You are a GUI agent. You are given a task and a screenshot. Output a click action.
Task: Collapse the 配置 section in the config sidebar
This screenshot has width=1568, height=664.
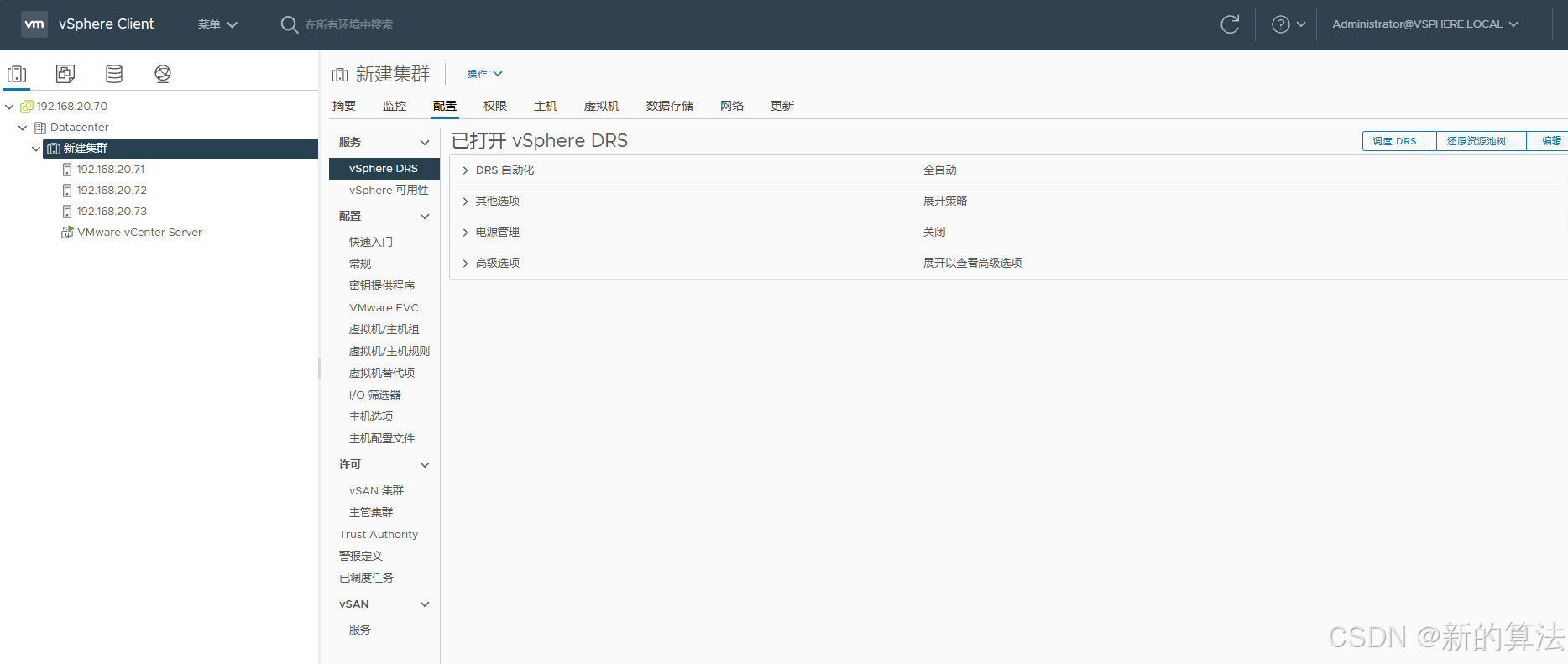(425, 217)
